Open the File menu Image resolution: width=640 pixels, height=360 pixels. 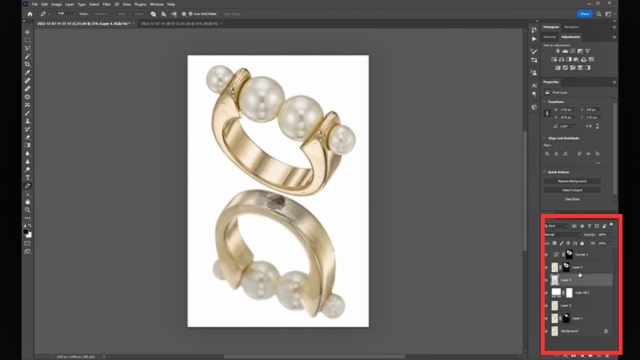point(35,4)
